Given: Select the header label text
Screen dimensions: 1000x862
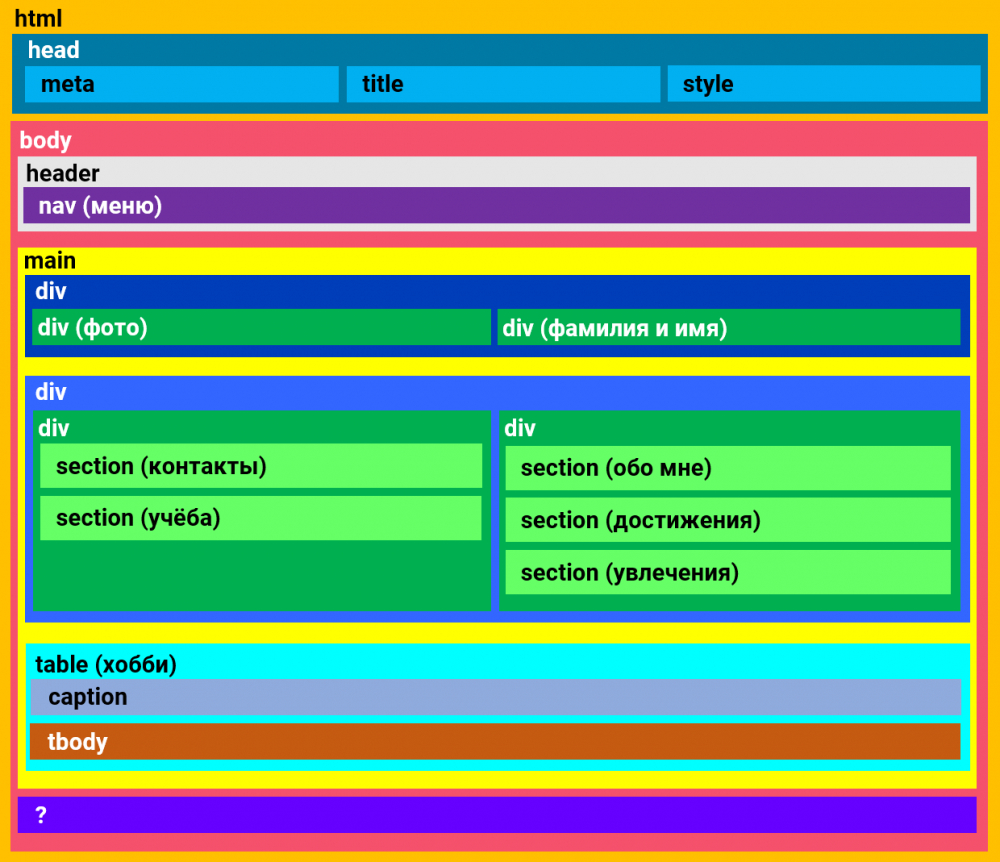Looking at the screenshot, I should (62, 173).
